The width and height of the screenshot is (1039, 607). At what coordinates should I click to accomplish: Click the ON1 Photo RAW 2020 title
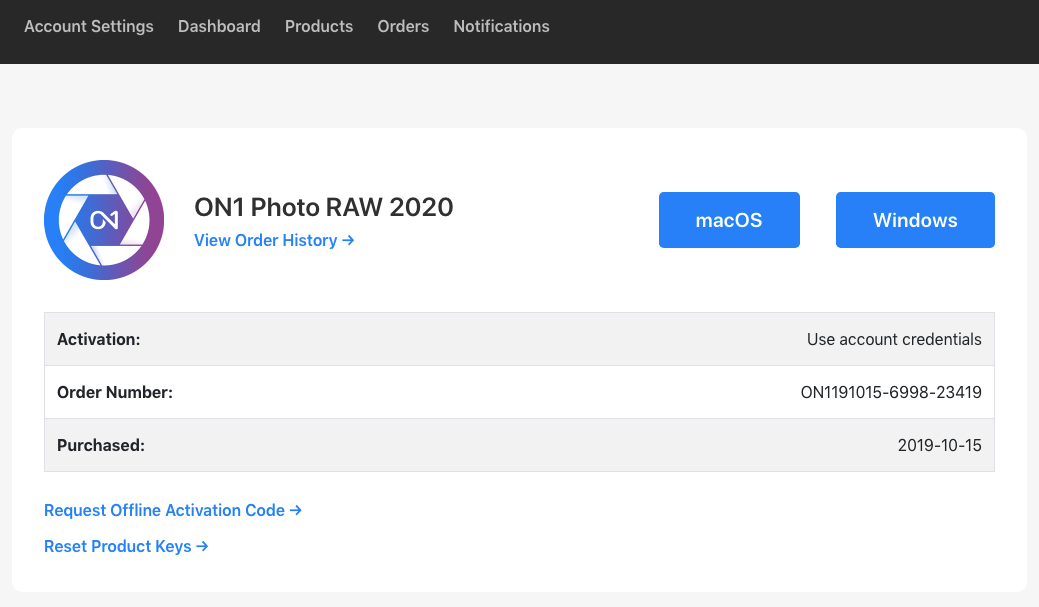point(323,207)
